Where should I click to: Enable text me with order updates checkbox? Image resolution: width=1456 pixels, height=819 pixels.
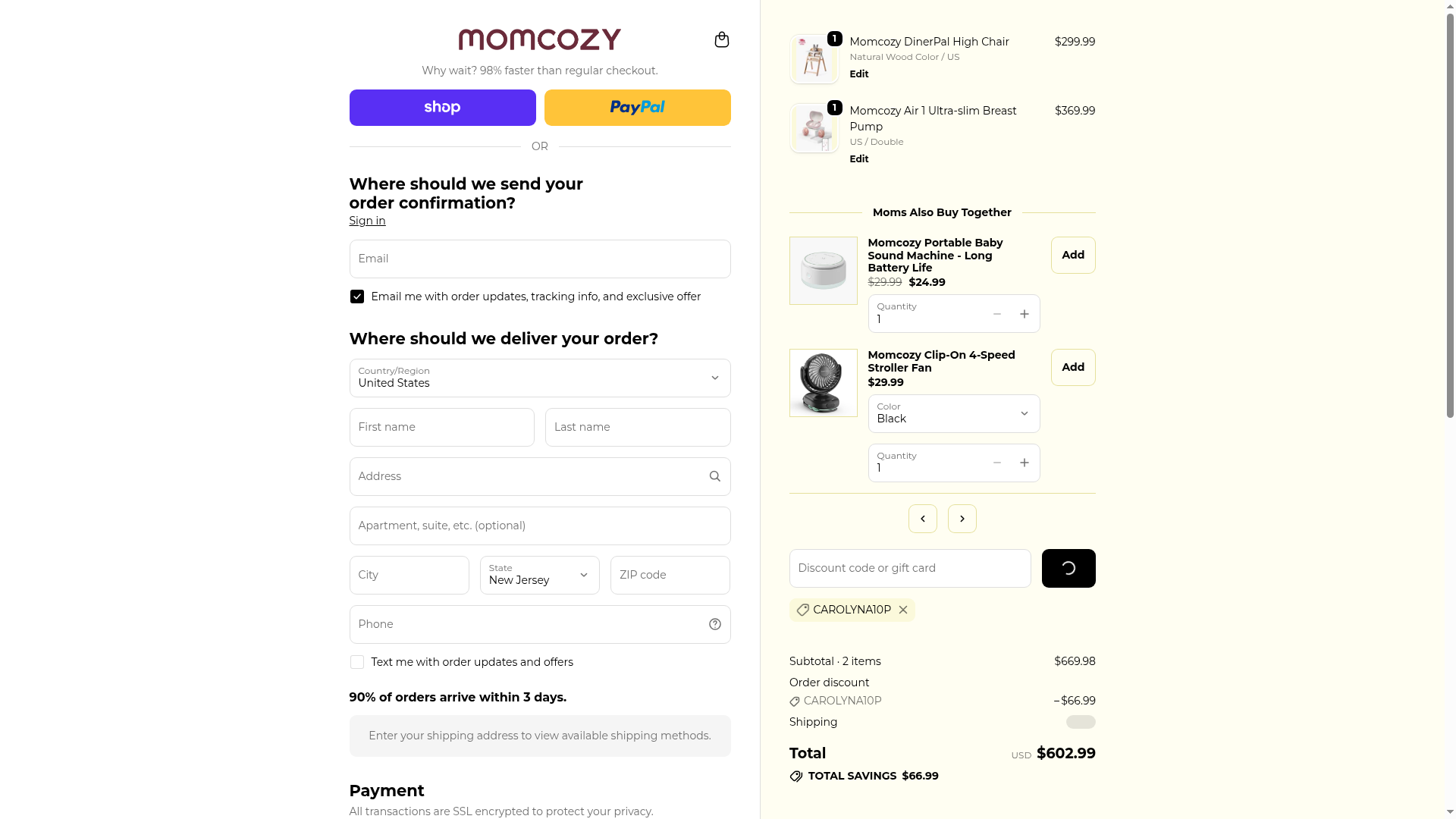coord(357,662)
